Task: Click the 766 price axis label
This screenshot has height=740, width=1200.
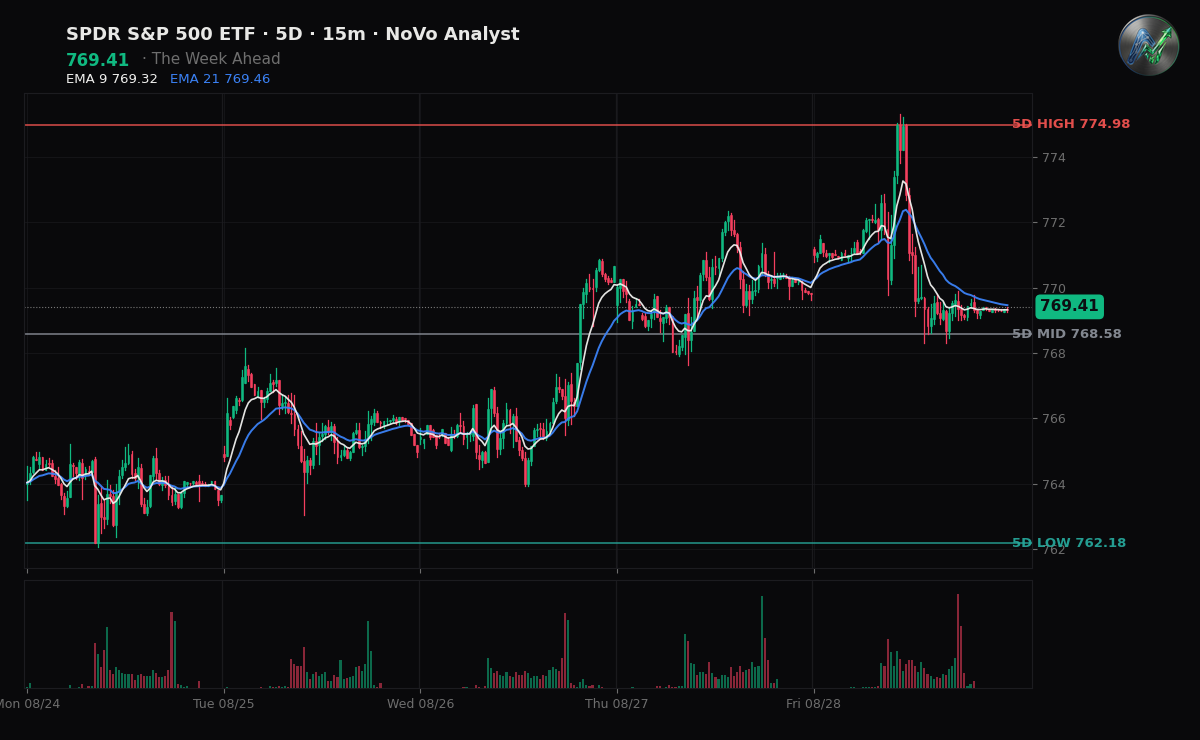Action: 1054,419
